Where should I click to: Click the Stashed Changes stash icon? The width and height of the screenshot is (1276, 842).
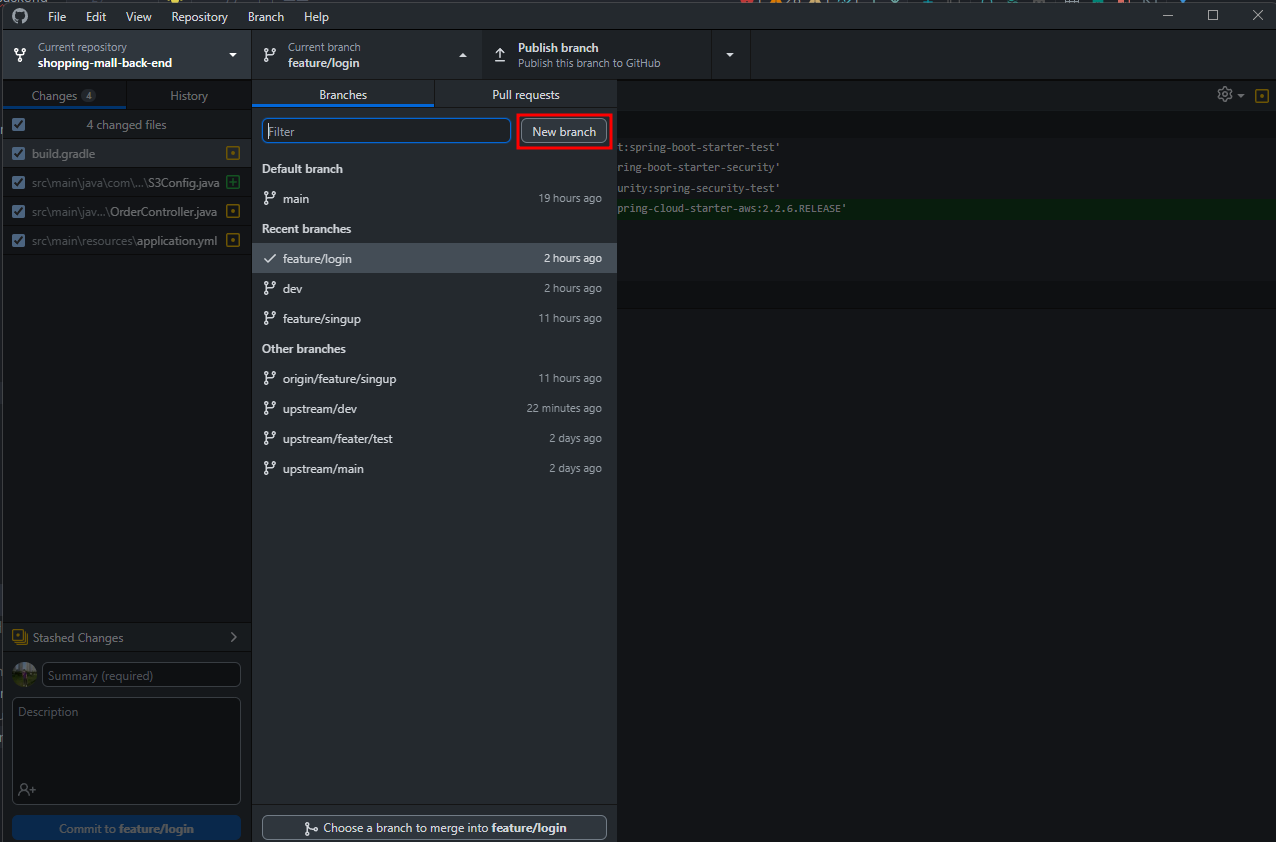click(x=20, y=638)
